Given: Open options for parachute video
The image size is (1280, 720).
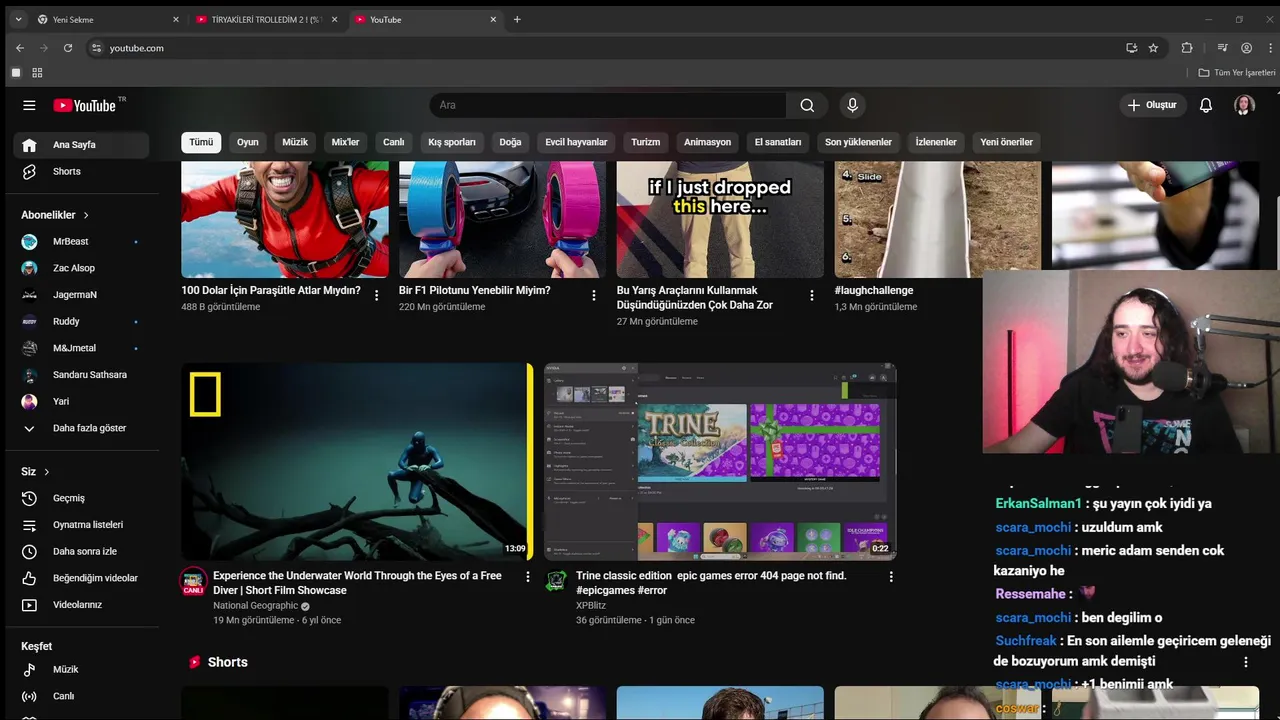Looking at the screenshot, I should pyautogui.click(x=376, y=295).
